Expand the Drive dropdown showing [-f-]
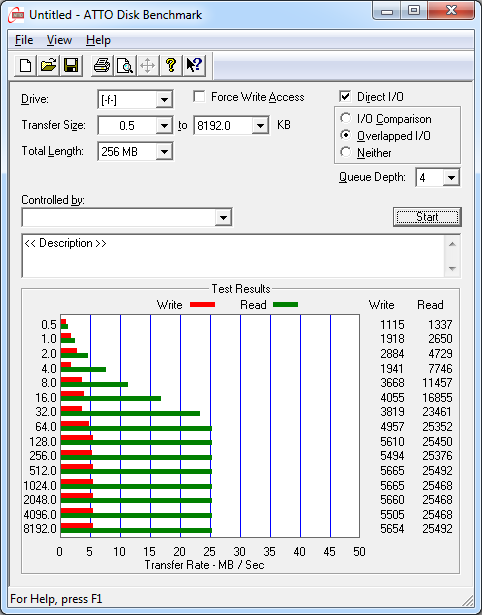This screenshot has height=615, width=482. click(164, 100)
